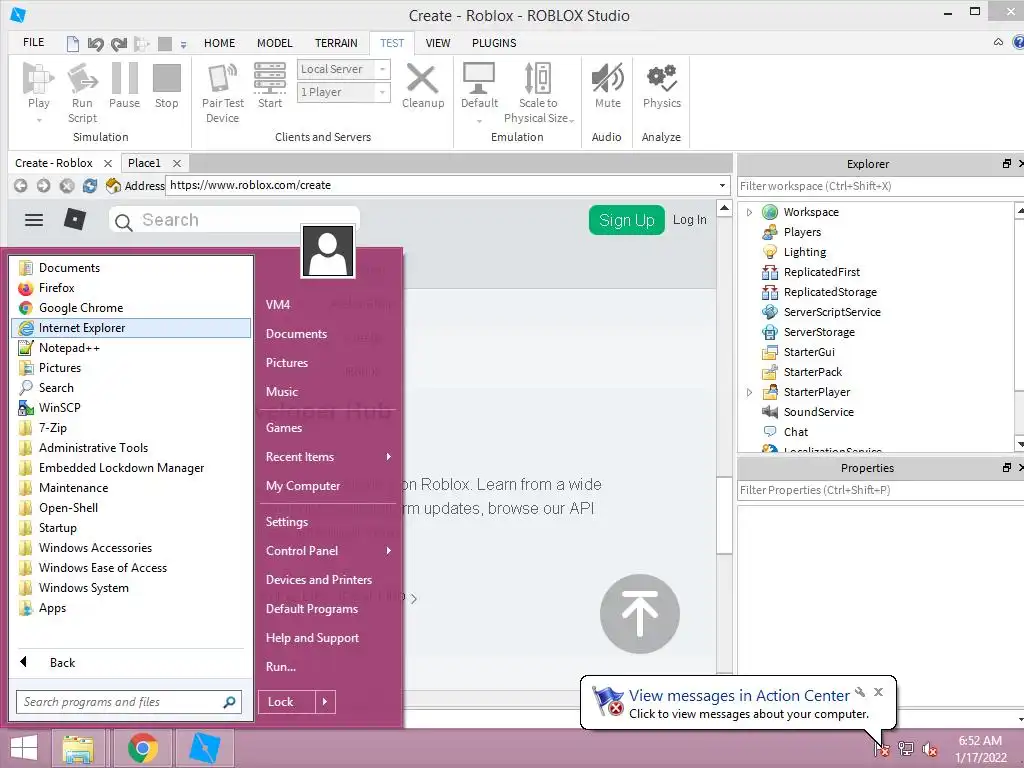Open Pair Test Device
Viewport: 1024px width, 768px height.
(223, 78)
